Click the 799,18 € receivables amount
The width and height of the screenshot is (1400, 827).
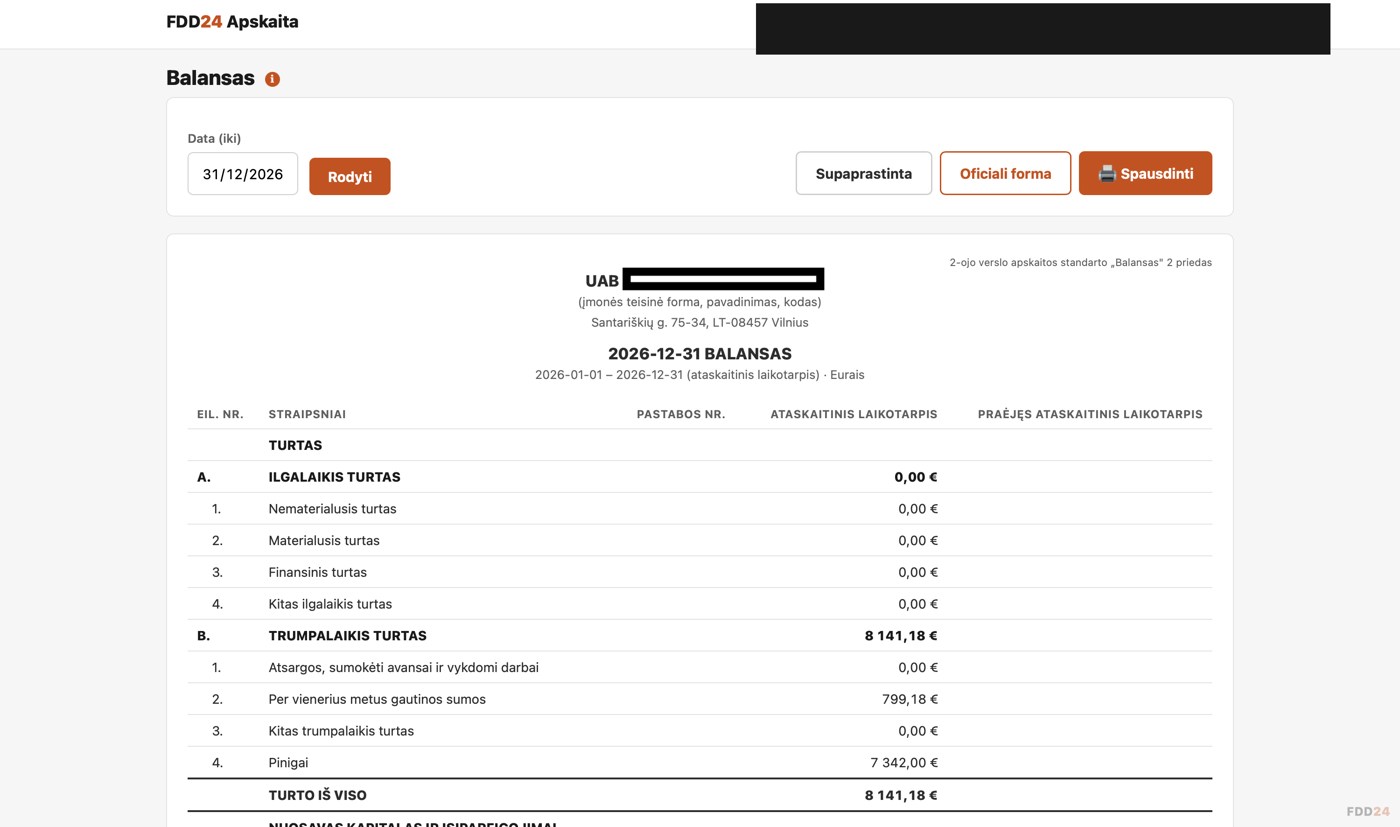(910, 700)
